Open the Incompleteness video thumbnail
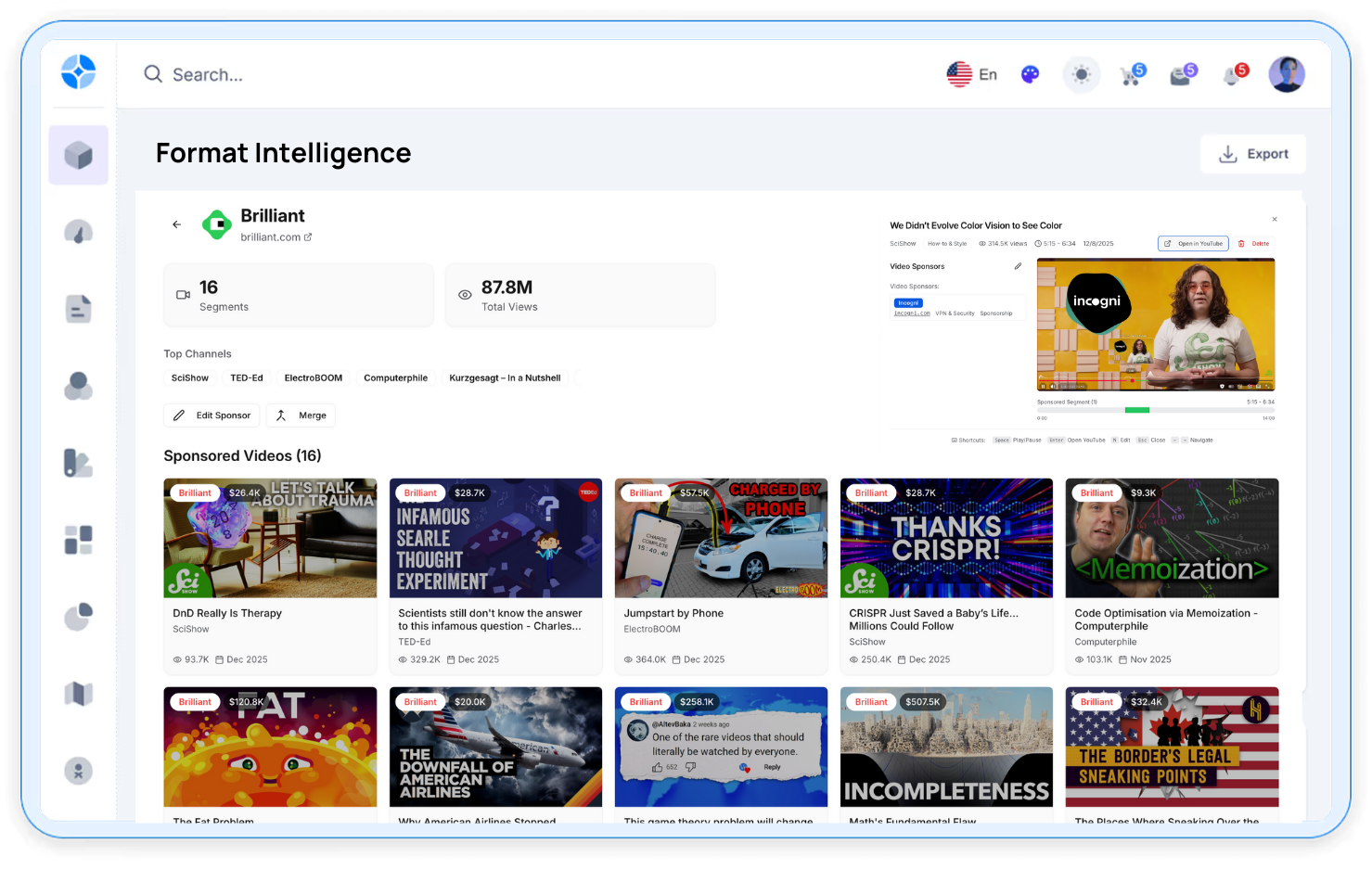 946,747
